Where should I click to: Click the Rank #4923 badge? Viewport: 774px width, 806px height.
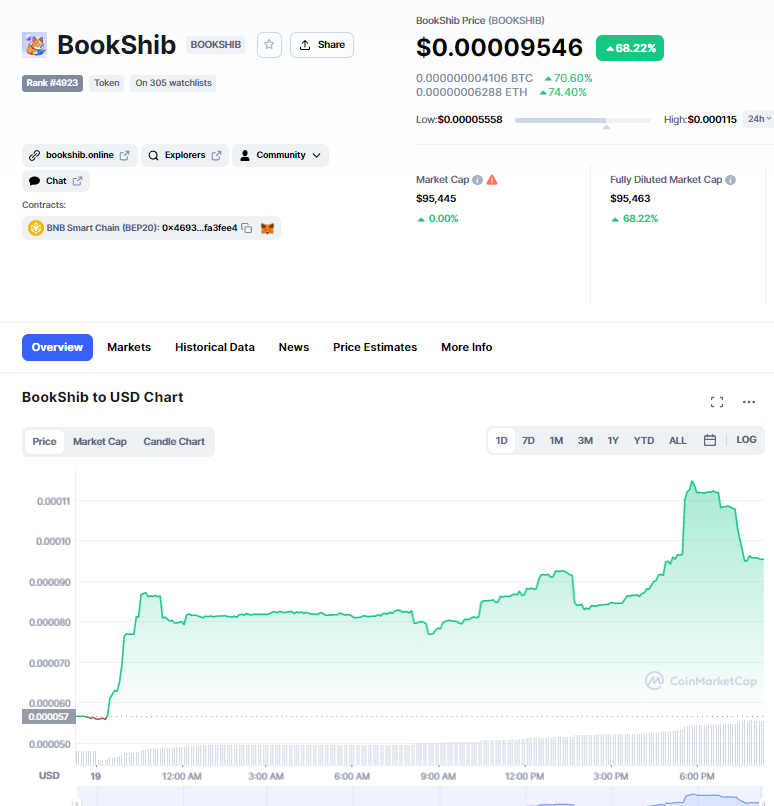52,83
